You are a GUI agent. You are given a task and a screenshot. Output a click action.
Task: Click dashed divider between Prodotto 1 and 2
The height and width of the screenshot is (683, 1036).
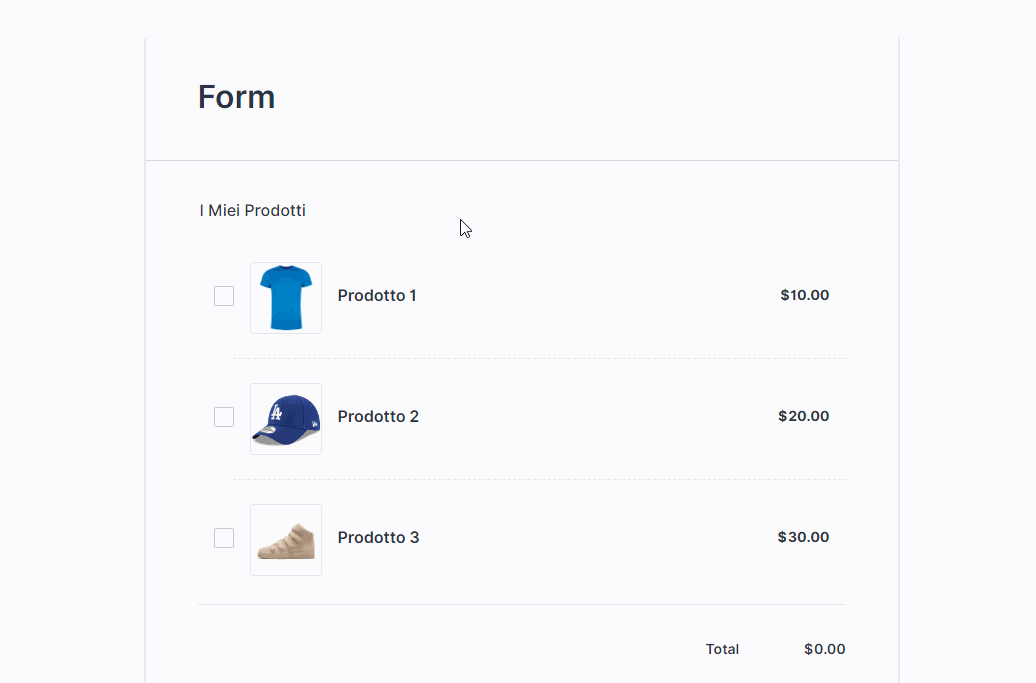click(539, 358)
